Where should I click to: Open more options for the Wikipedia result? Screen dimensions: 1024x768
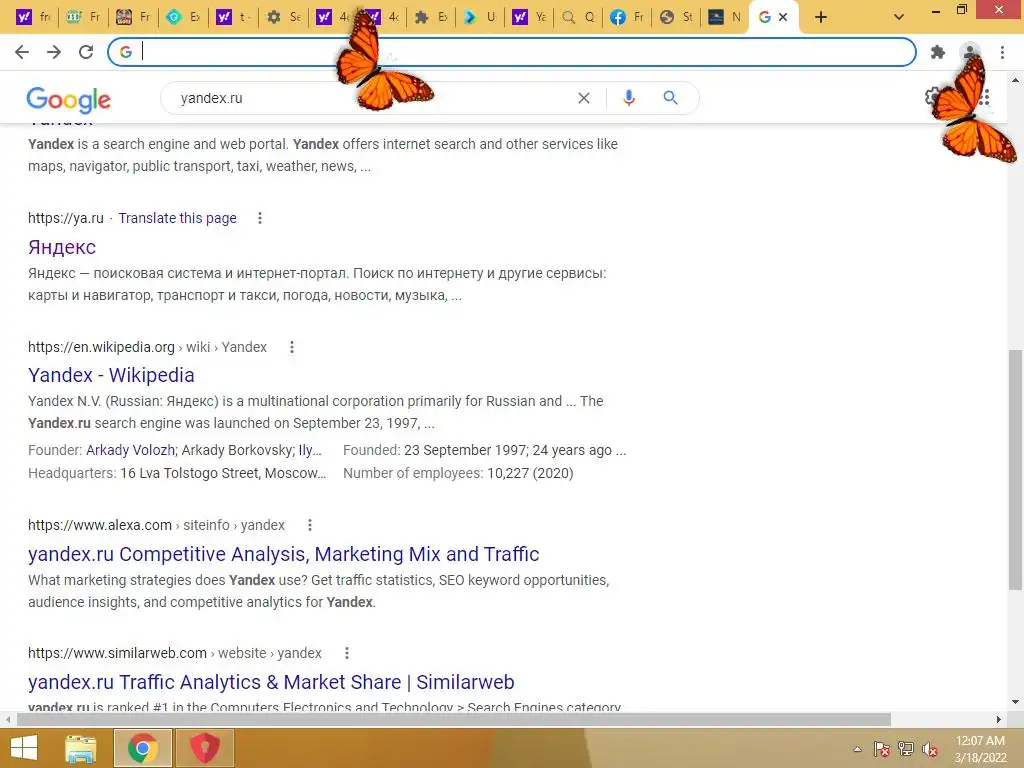pyautogui.click(x=292, y=347)
